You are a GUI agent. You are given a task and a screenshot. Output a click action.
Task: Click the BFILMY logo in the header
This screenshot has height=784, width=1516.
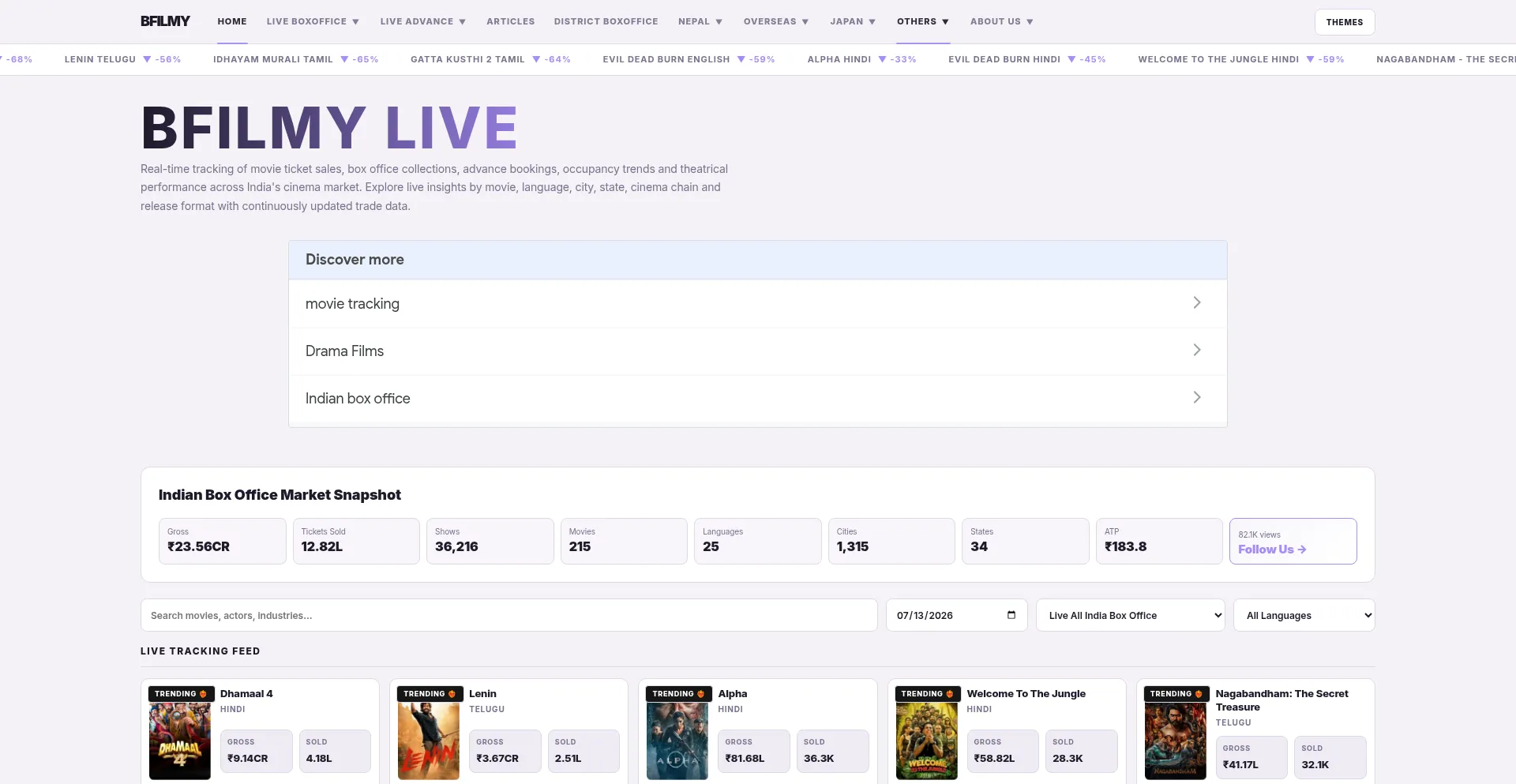pyautogui.click(x=165, y=21)
